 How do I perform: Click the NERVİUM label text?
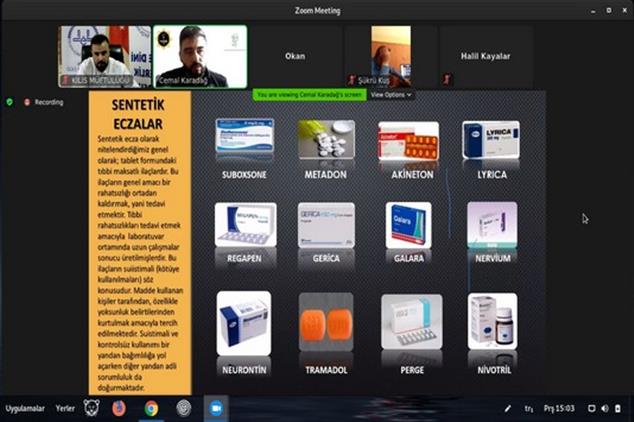[x=493, y=258]
